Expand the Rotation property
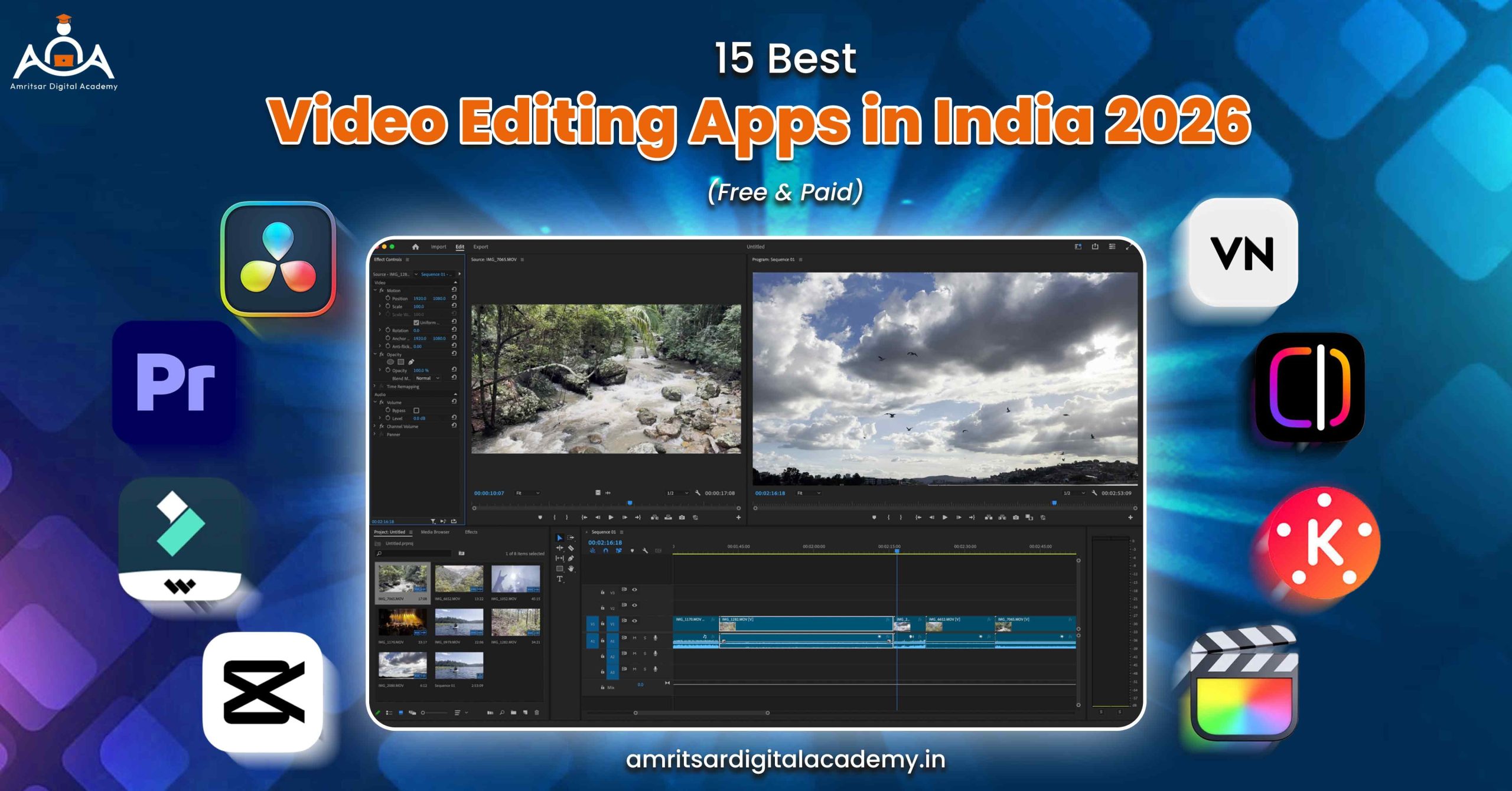 [x=380, y=330]
